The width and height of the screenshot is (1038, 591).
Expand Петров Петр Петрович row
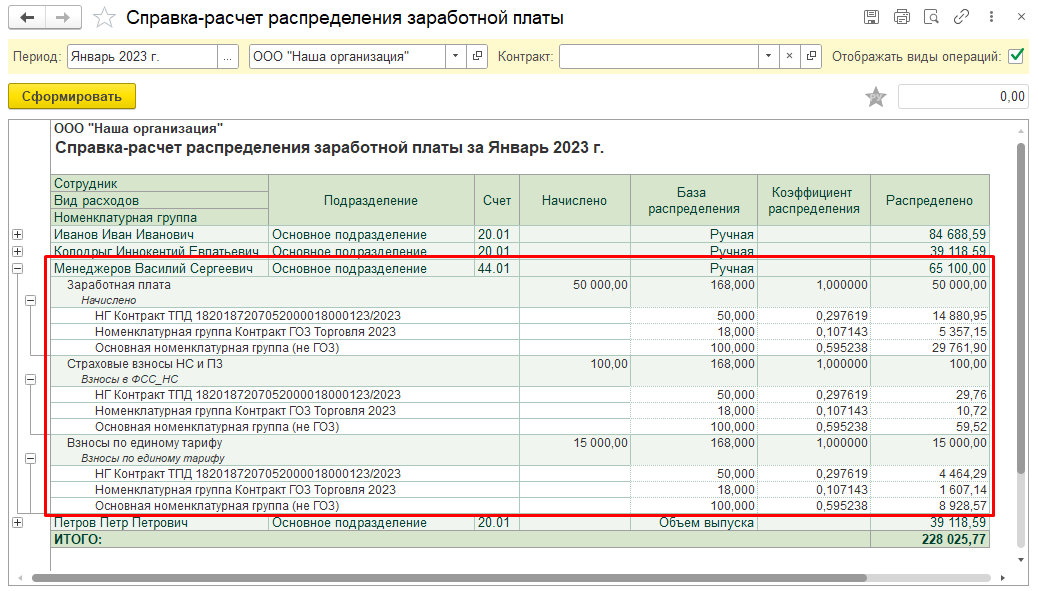click(x=18, y=523)
